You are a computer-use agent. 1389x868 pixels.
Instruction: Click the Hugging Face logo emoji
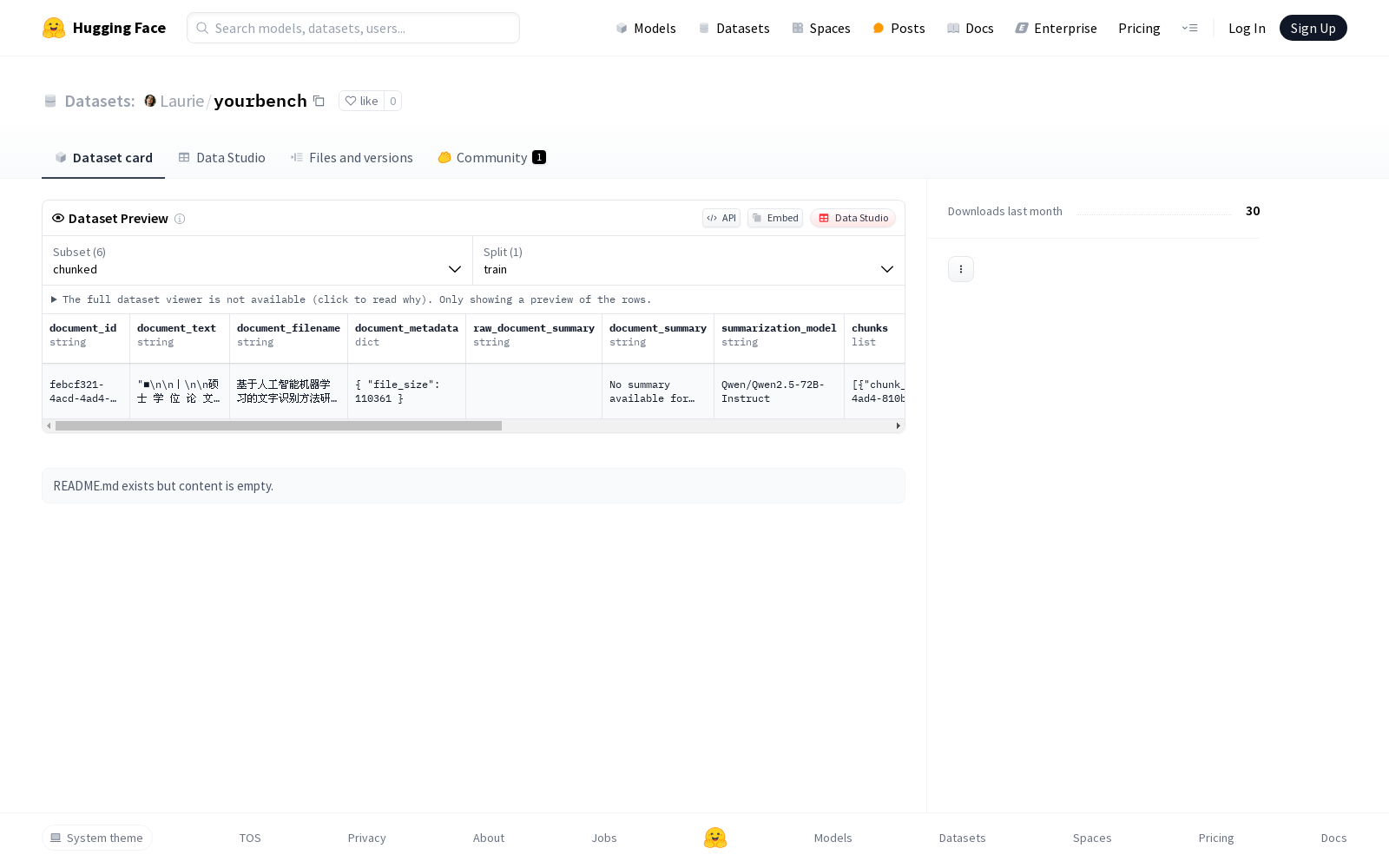point(54,28)
